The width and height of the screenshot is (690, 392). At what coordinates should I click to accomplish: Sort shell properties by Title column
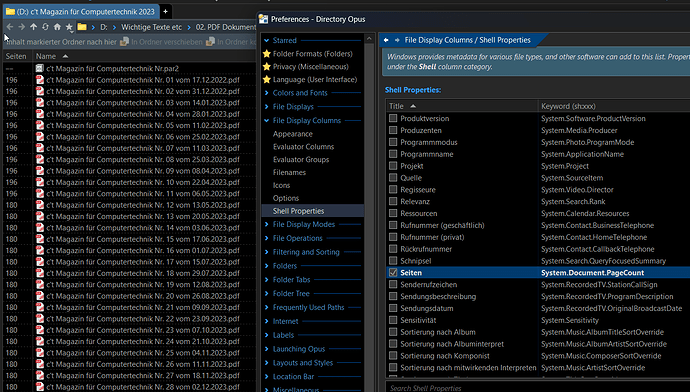462,106
